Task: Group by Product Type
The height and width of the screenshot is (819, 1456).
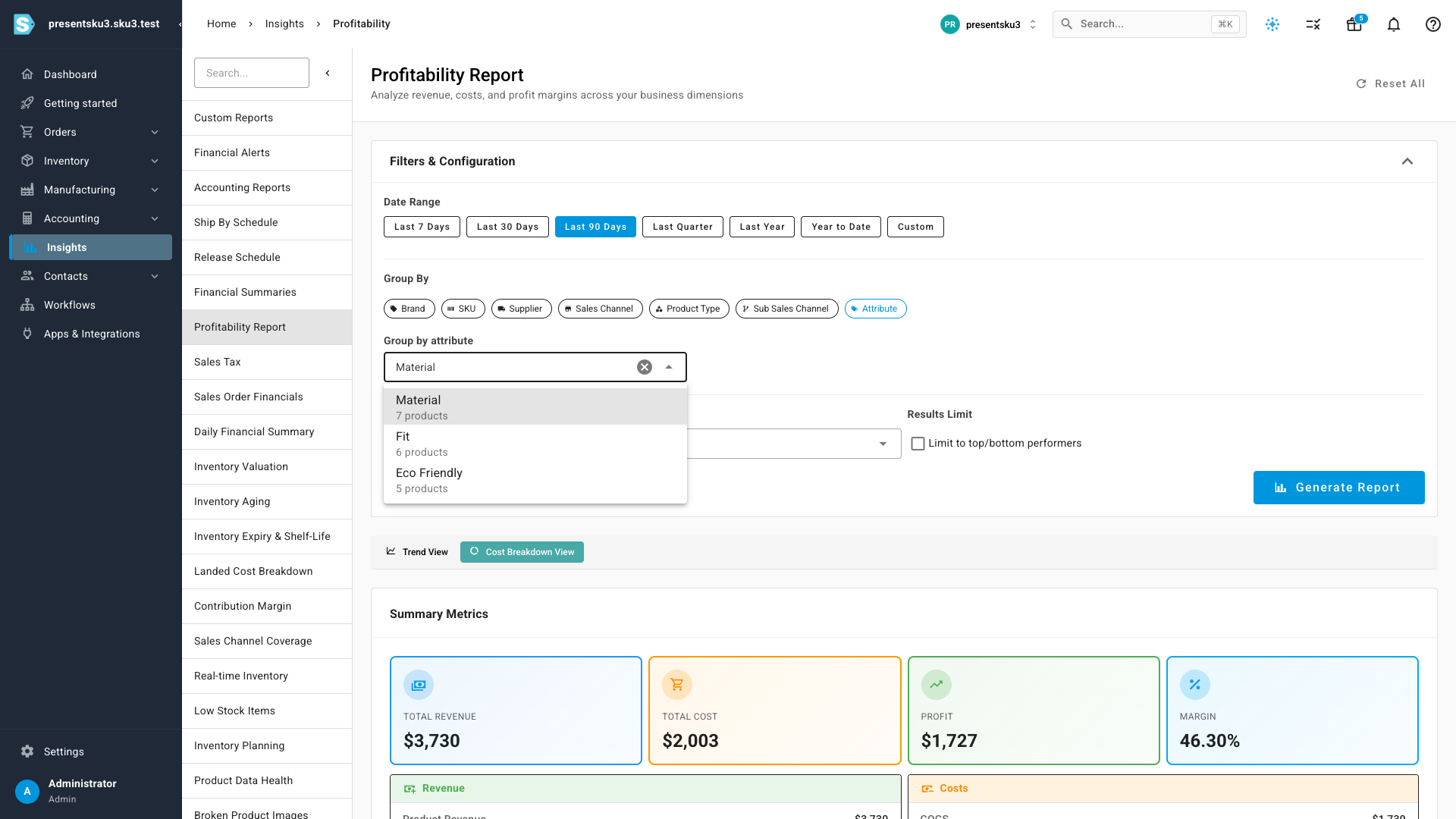Action: 689,309
